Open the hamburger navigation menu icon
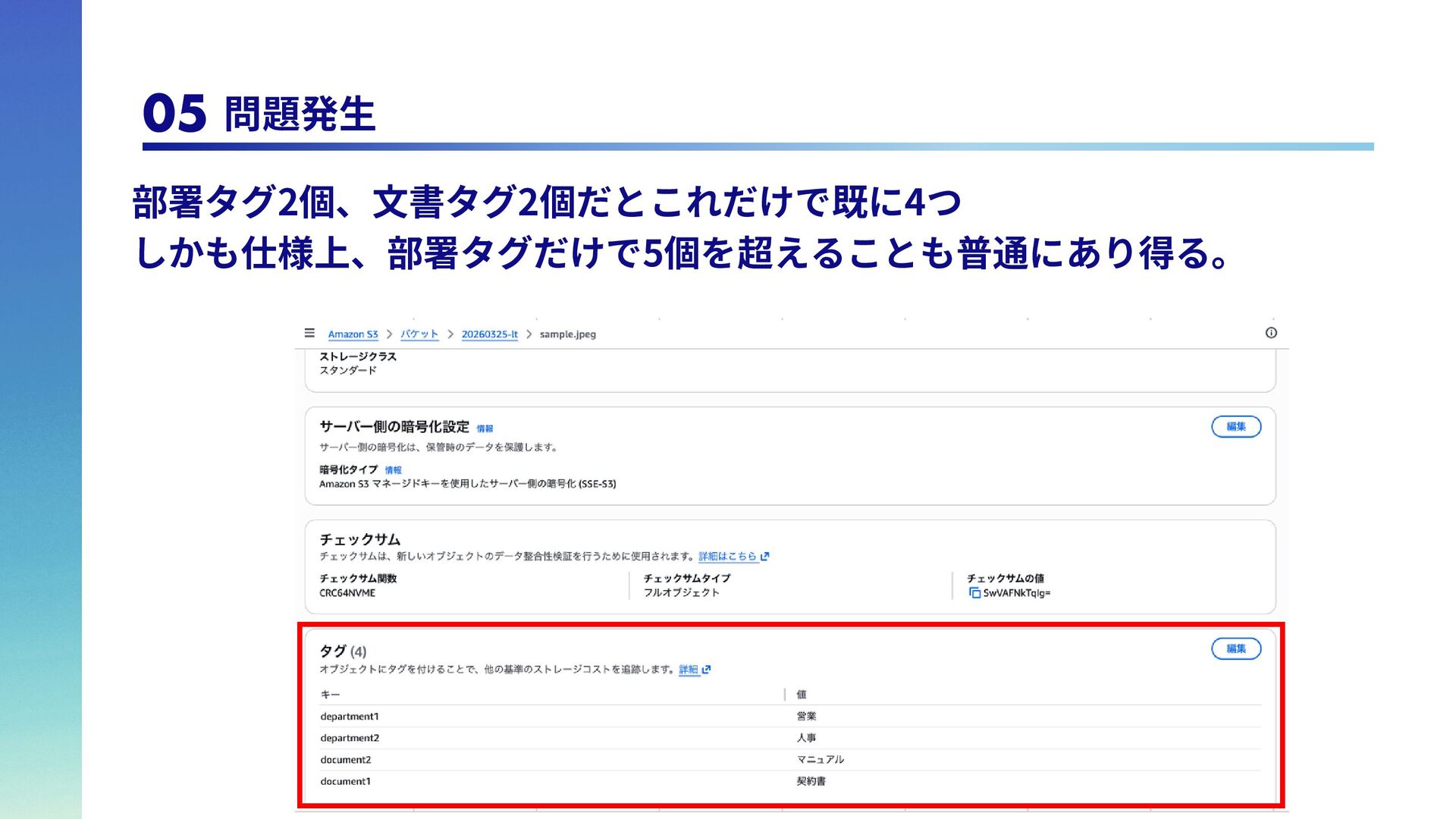 (x=309, y=333)
